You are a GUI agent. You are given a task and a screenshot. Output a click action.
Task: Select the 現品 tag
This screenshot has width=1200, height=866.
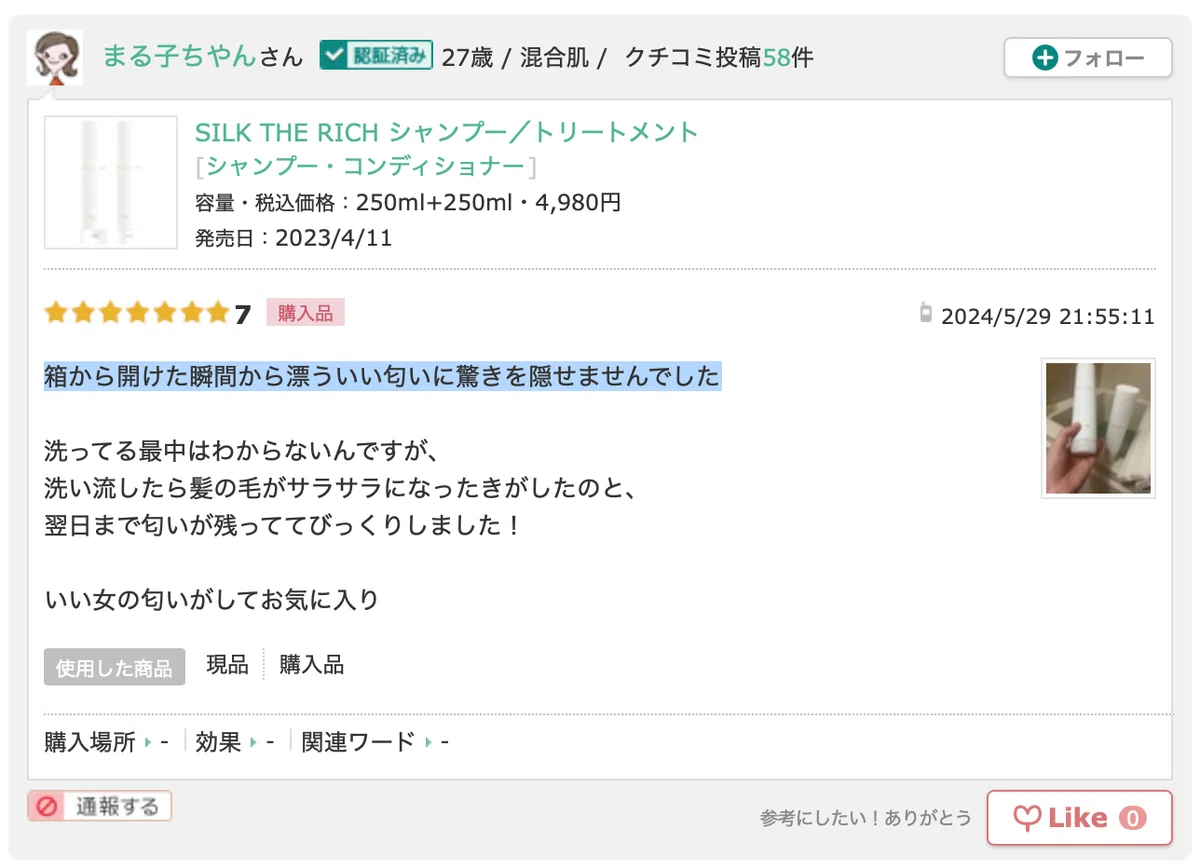(227, 665)
